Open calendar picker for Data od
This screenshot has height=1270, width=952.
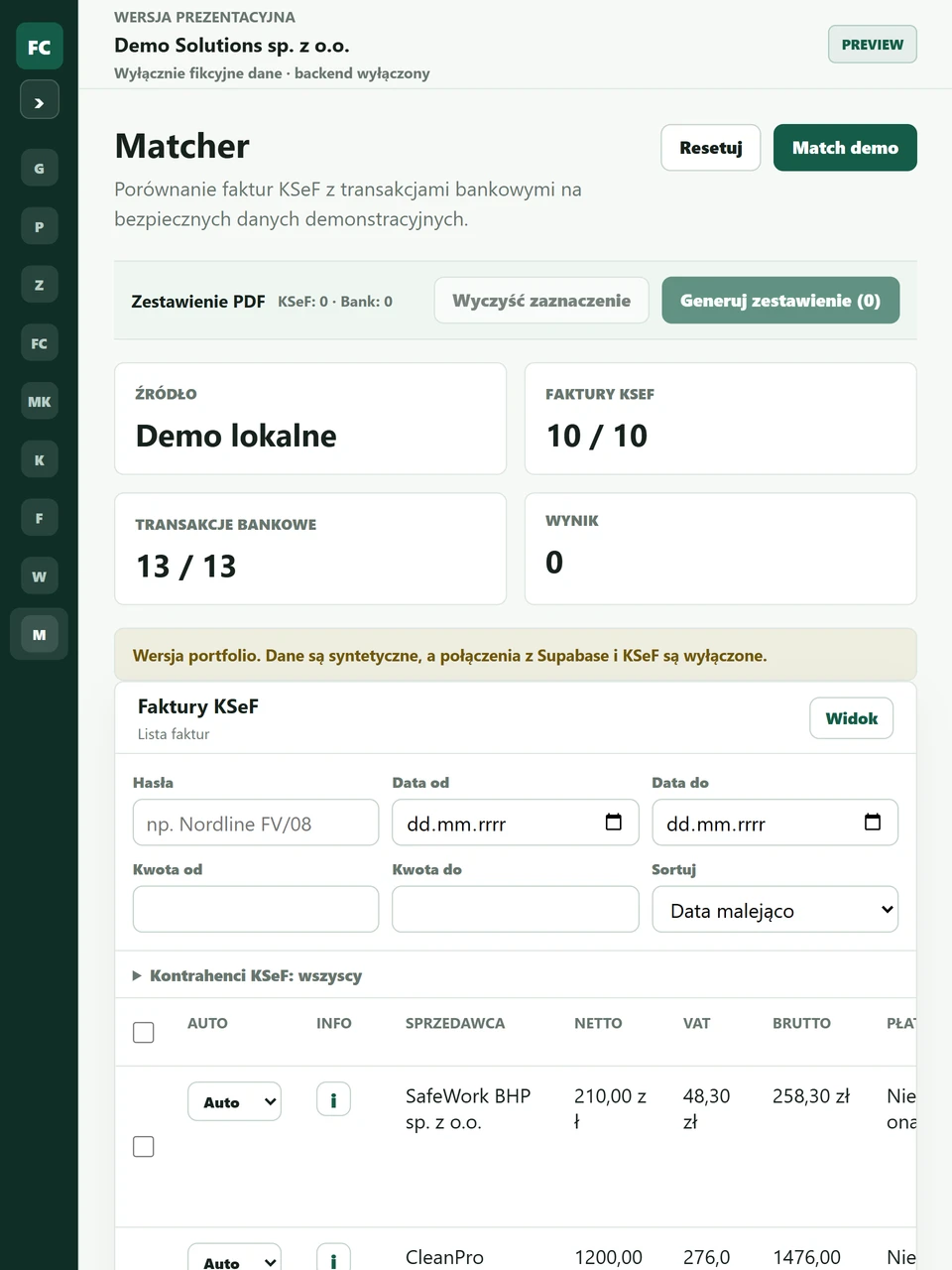pos(614,822)
